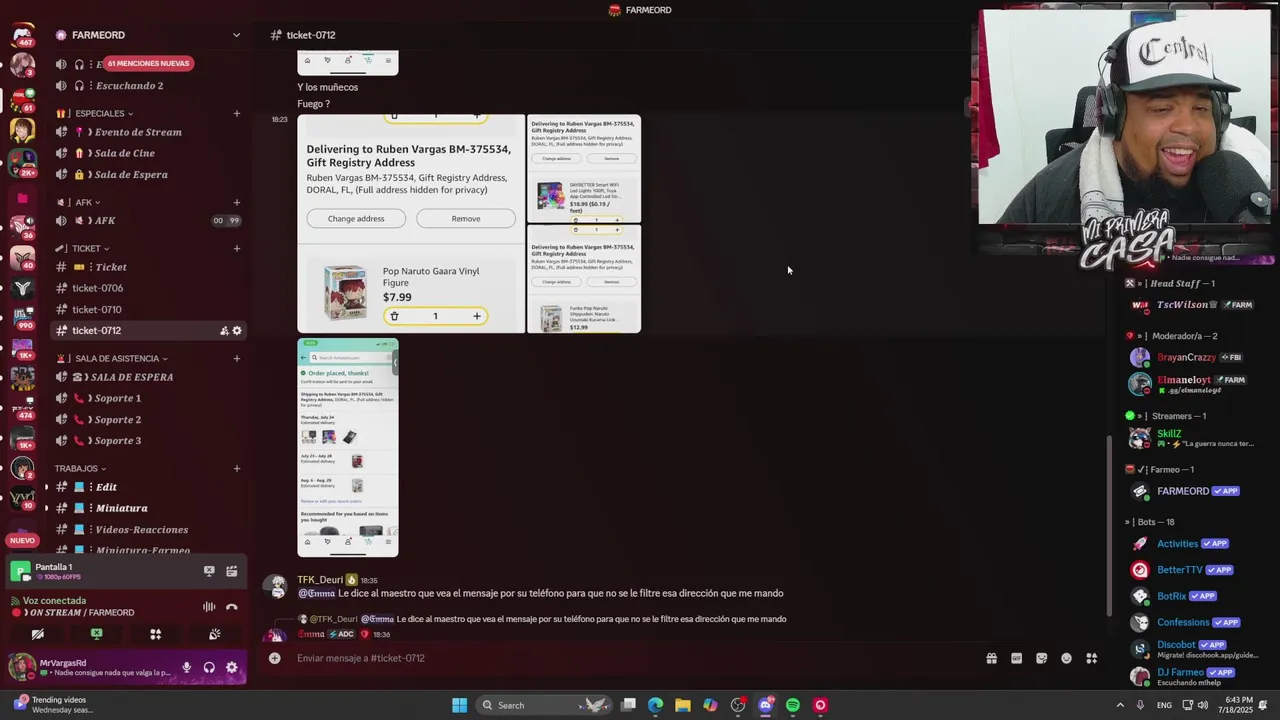1280x720 pixels.
Task: Add channel to ESPECIALES category
Action: 237,114
